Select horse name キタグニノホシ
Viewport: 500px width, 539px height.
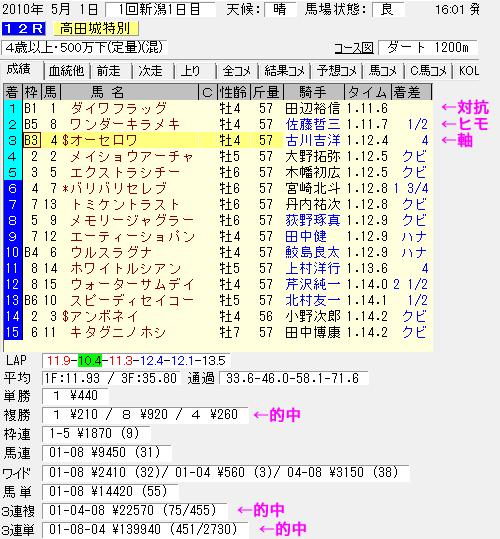[x=118, y=332]
